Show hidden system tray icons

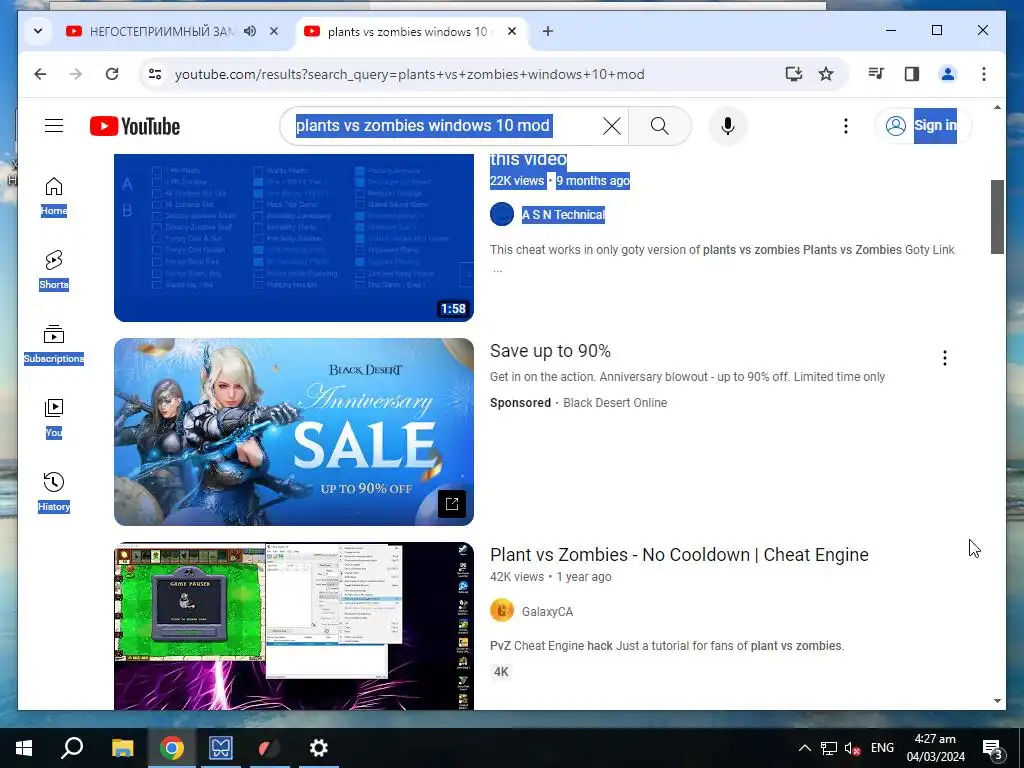coord(805,748)
